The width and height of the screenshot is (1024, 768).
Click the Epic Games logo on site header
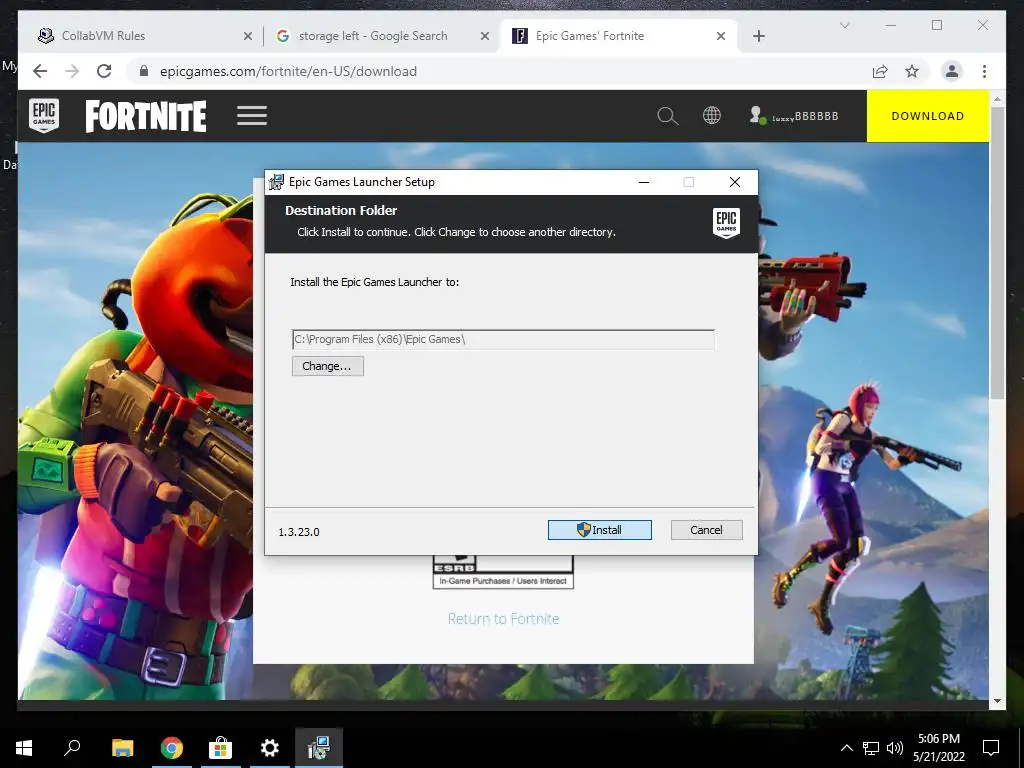pos(44,116)
